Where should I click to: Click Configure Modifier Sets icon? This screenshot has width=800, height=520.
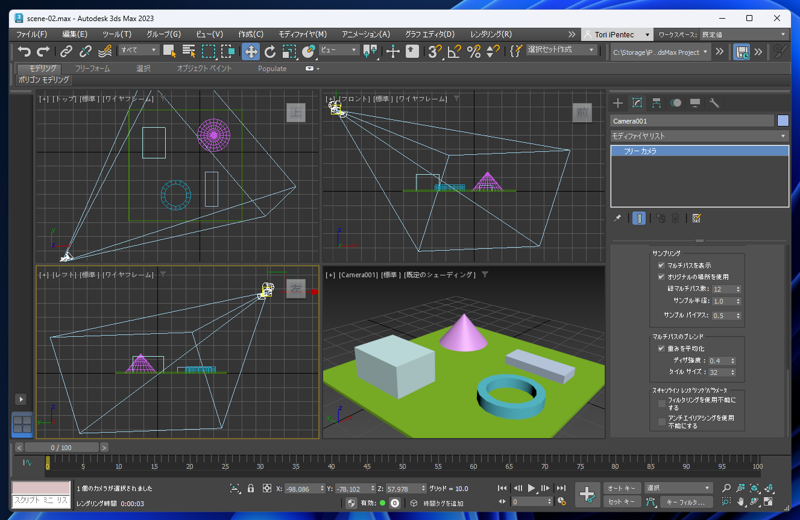tap(696, 218)
